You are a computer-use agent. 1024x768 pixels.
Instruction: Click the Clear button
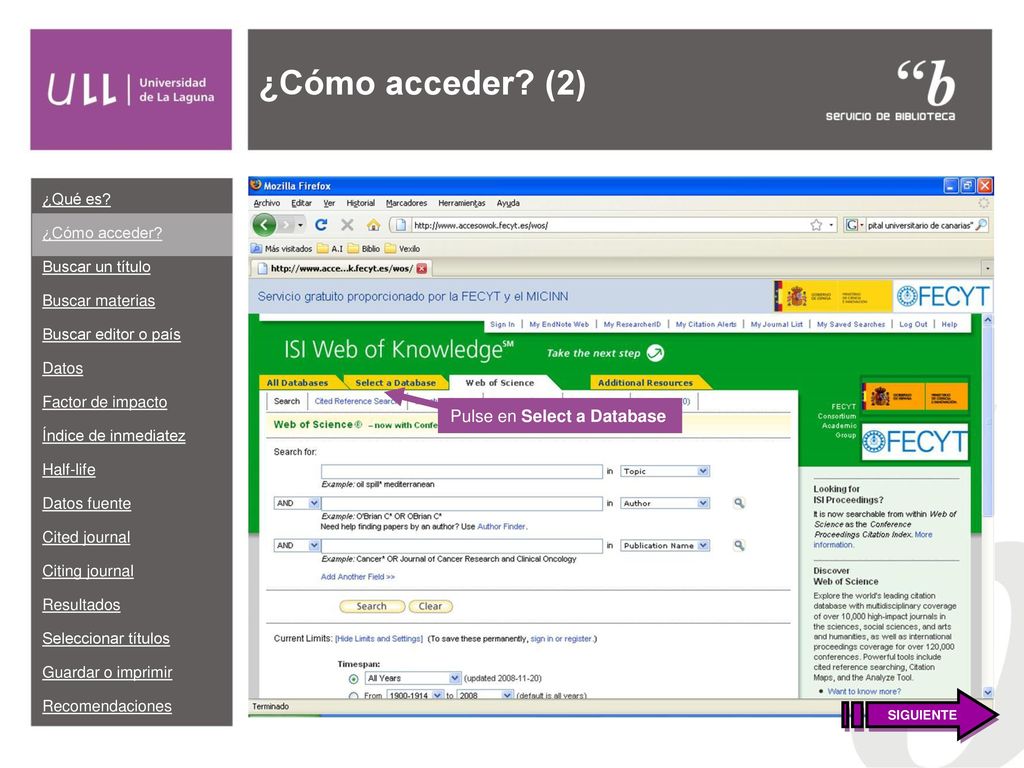430,606
